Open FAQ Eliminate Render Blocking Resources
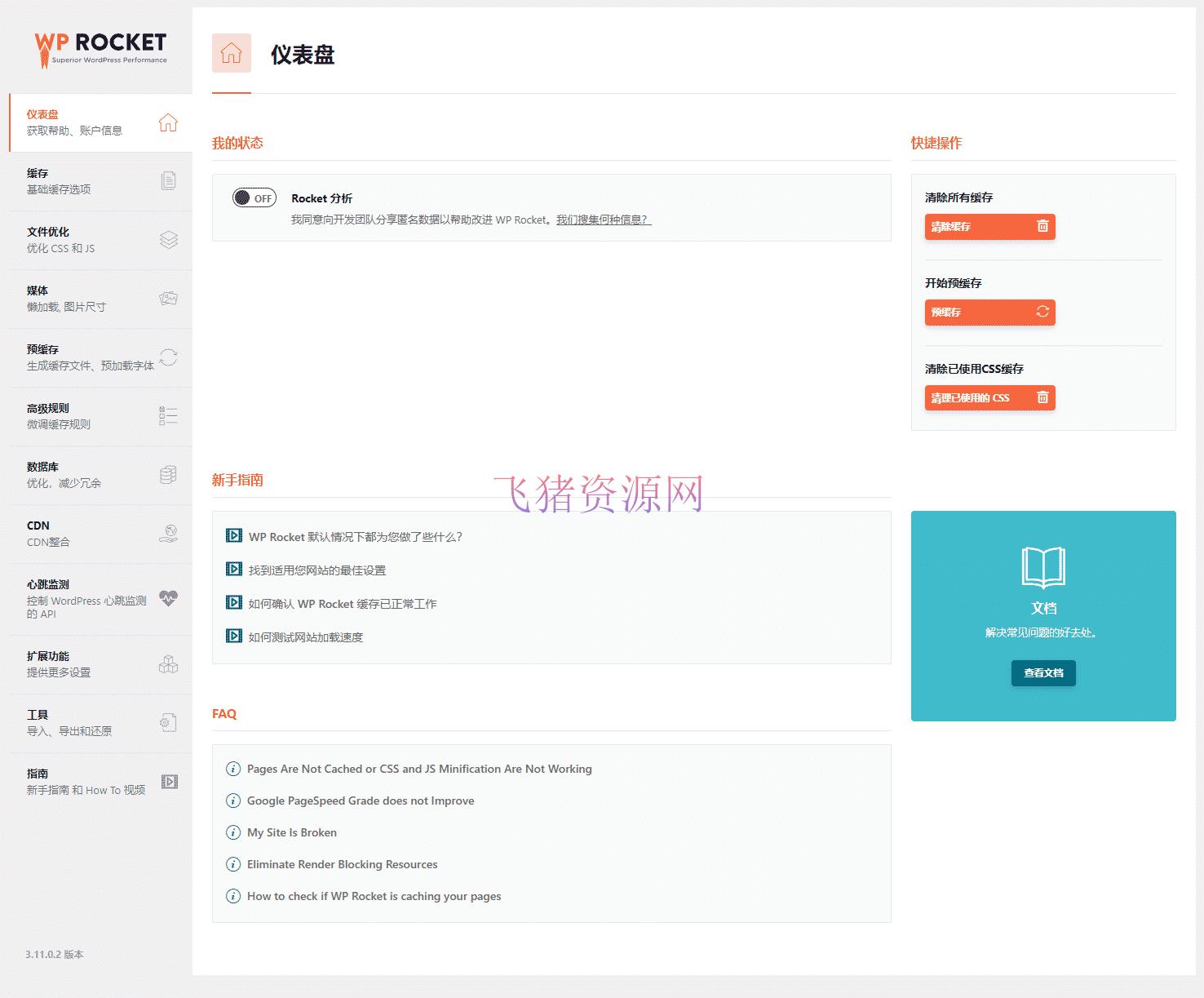Viewport: 1204px width, 998px height. click(x=343, y=864)
